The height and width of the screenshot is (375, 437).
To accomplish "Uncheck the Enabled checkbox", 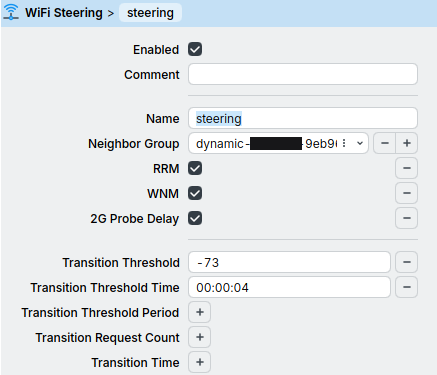I will (195, 49).
